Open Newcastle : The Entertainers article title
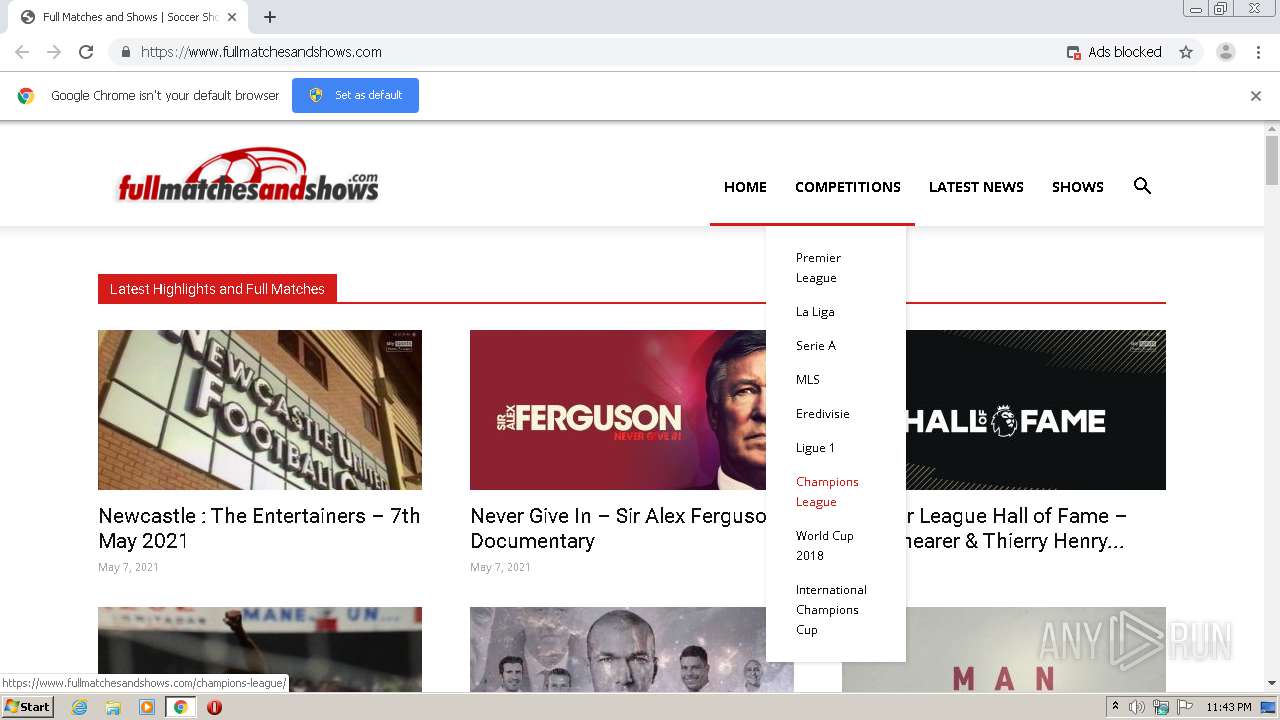This screenshot has height=720, width=1280. (x=259, y=528)
